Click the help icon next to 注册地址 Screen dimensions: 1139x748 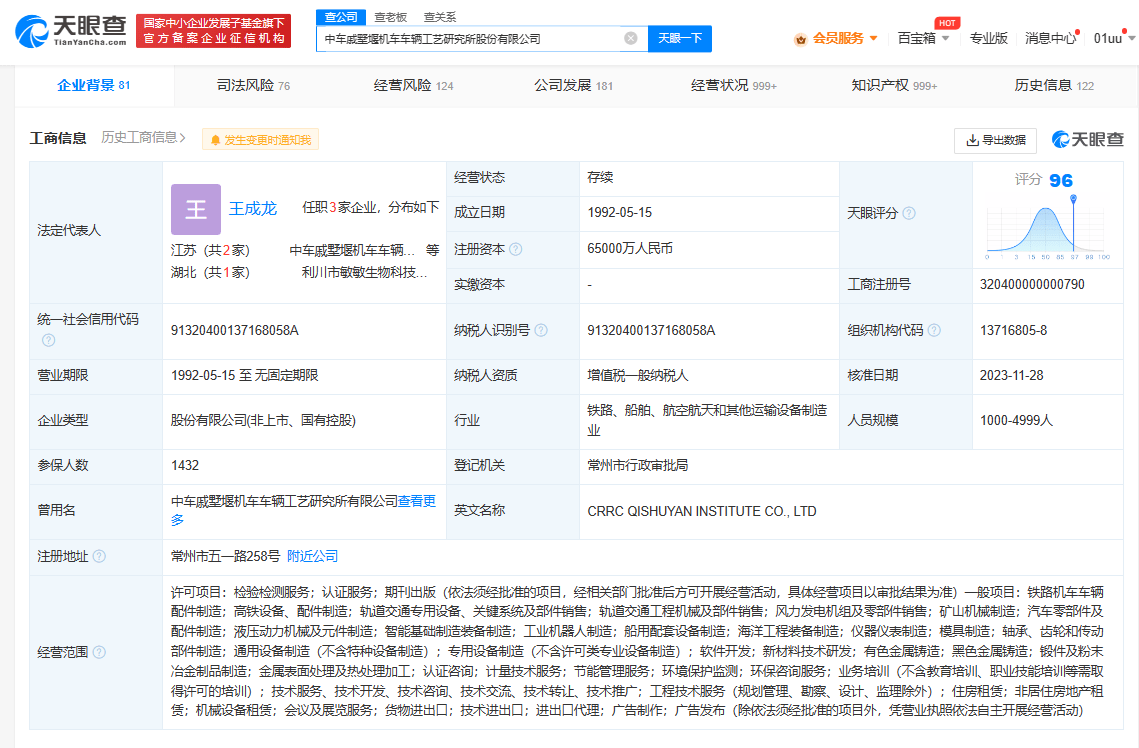click(100, 556)
